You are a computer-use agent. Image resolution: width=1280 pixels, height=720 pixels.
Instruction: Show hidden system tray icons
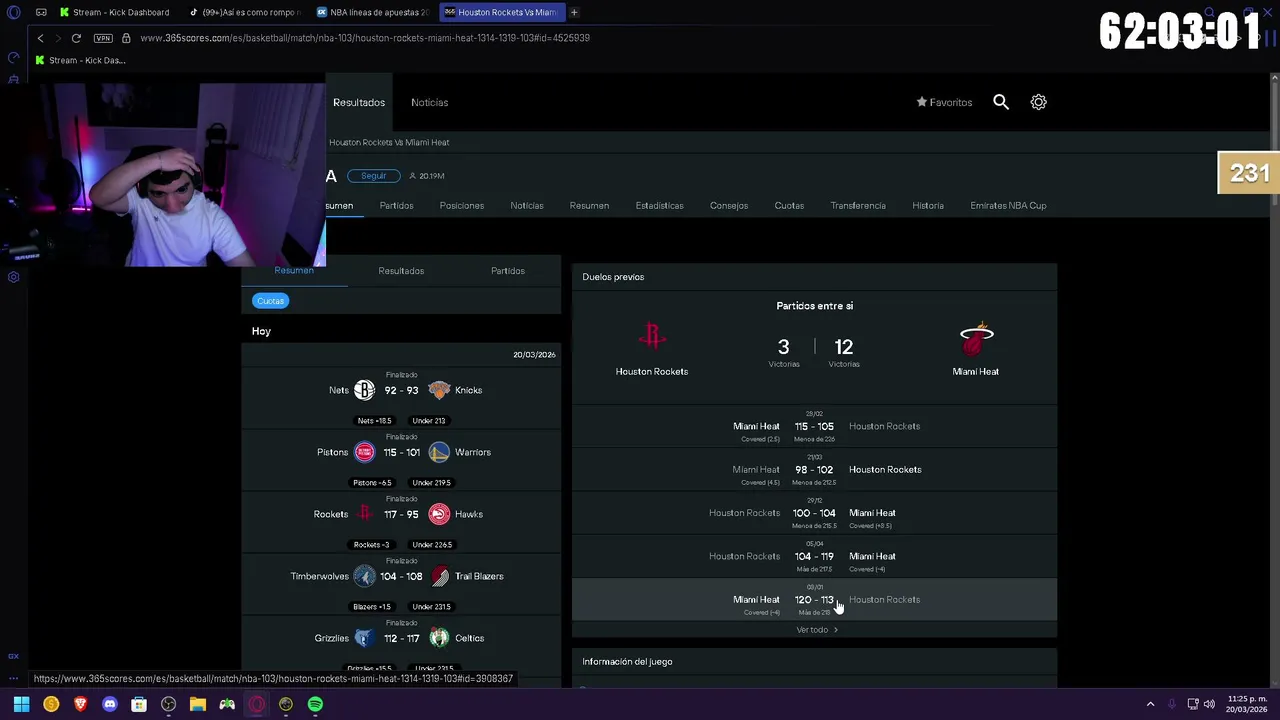tap(1150, 704)
